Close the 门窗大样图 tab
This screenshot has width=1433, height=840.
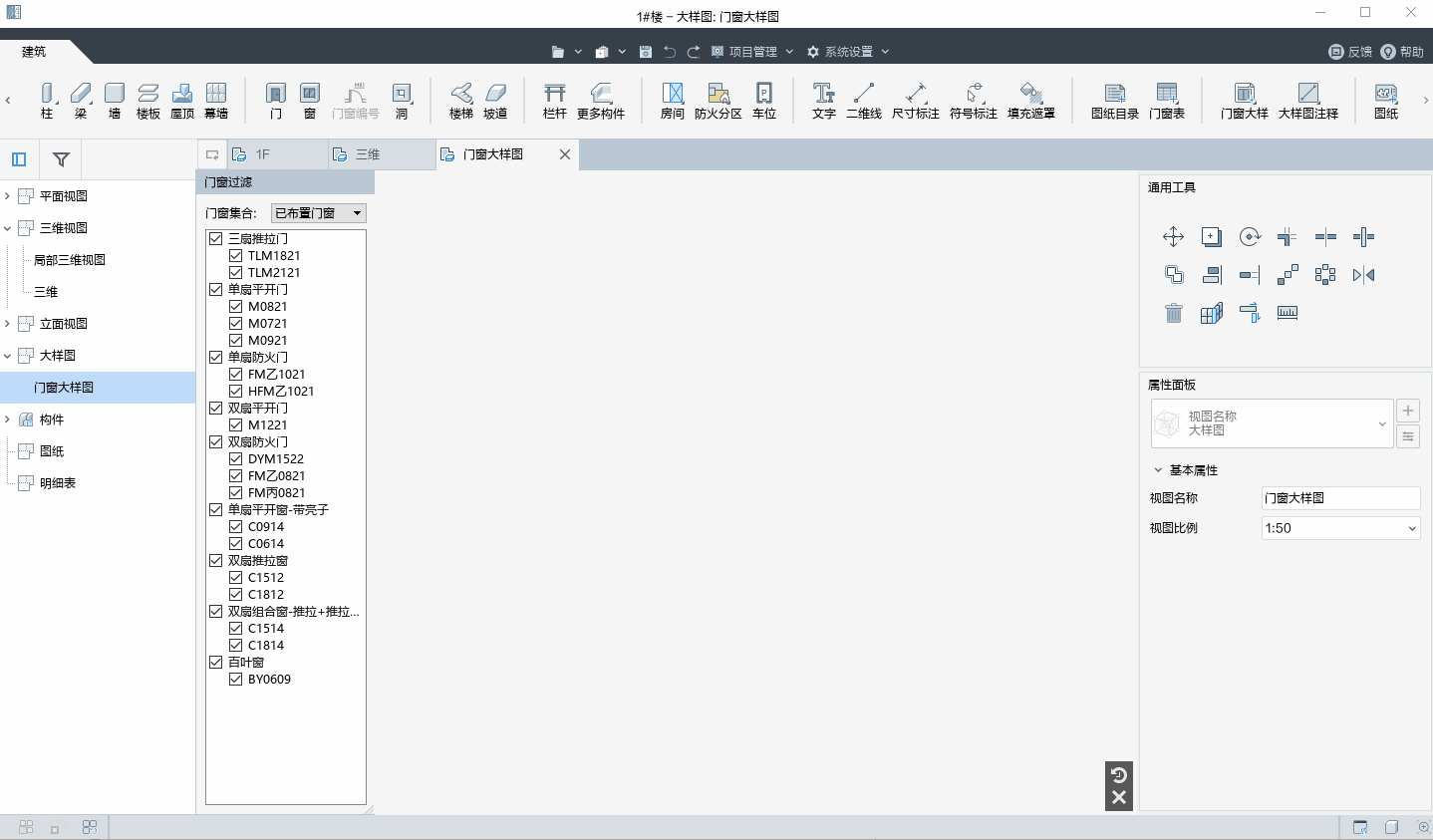565,154
